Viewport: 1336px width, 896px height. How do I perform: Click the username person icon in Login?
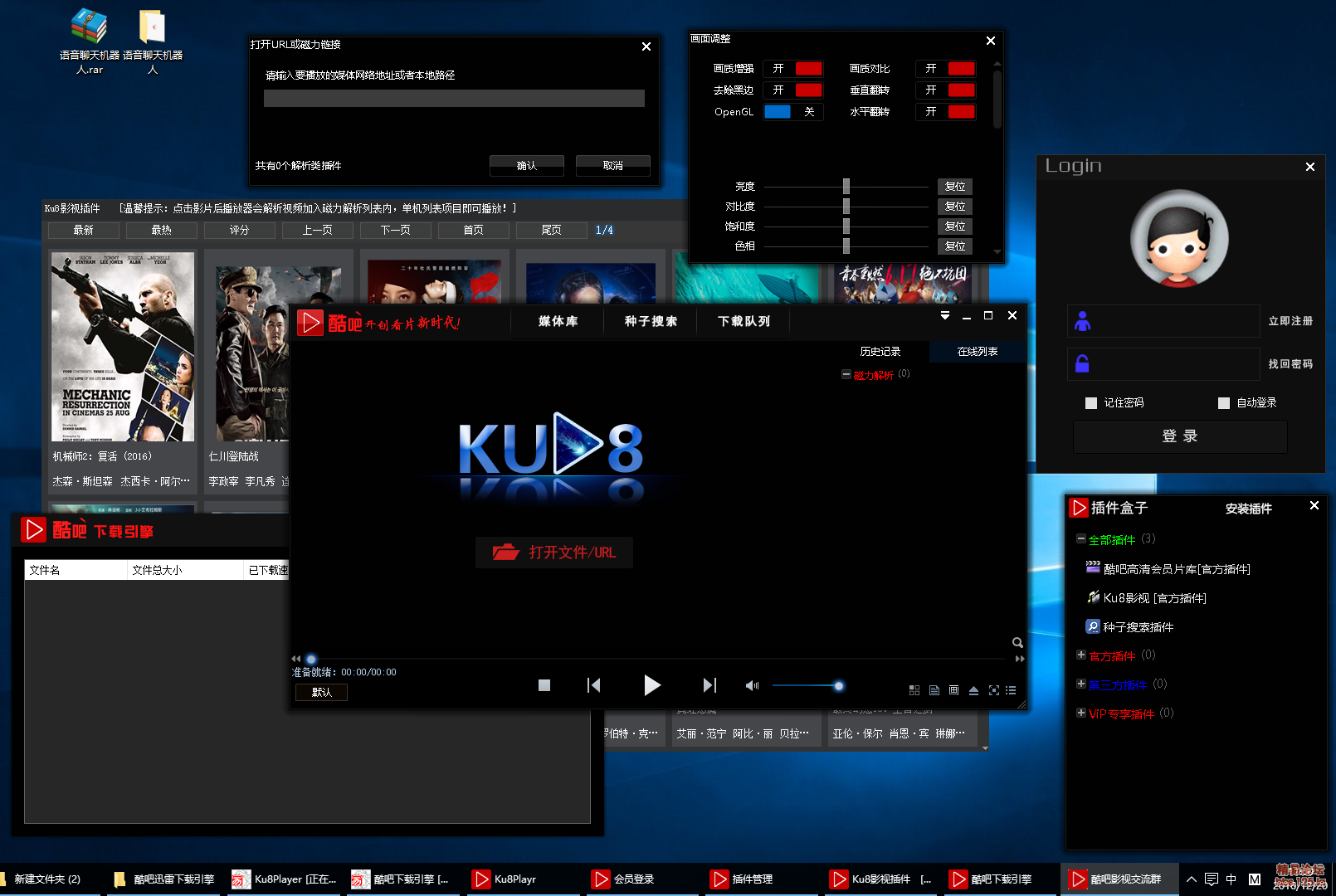pos(1083,321)
